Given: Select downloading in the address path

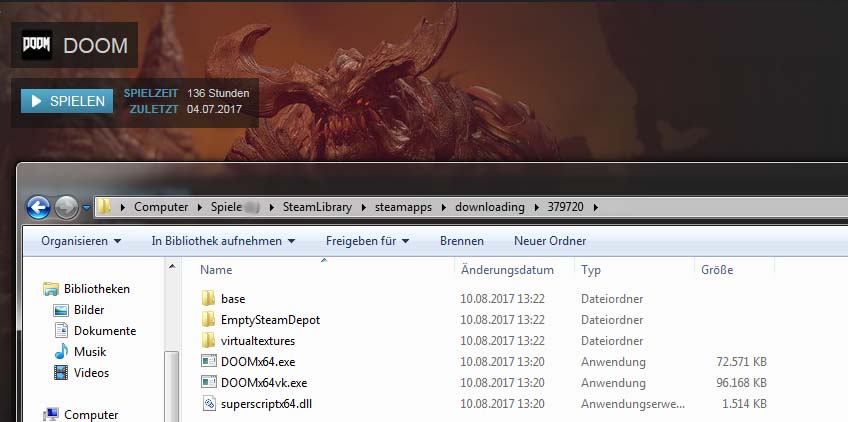Looking at the screenshot, I should tap(490, 207).
